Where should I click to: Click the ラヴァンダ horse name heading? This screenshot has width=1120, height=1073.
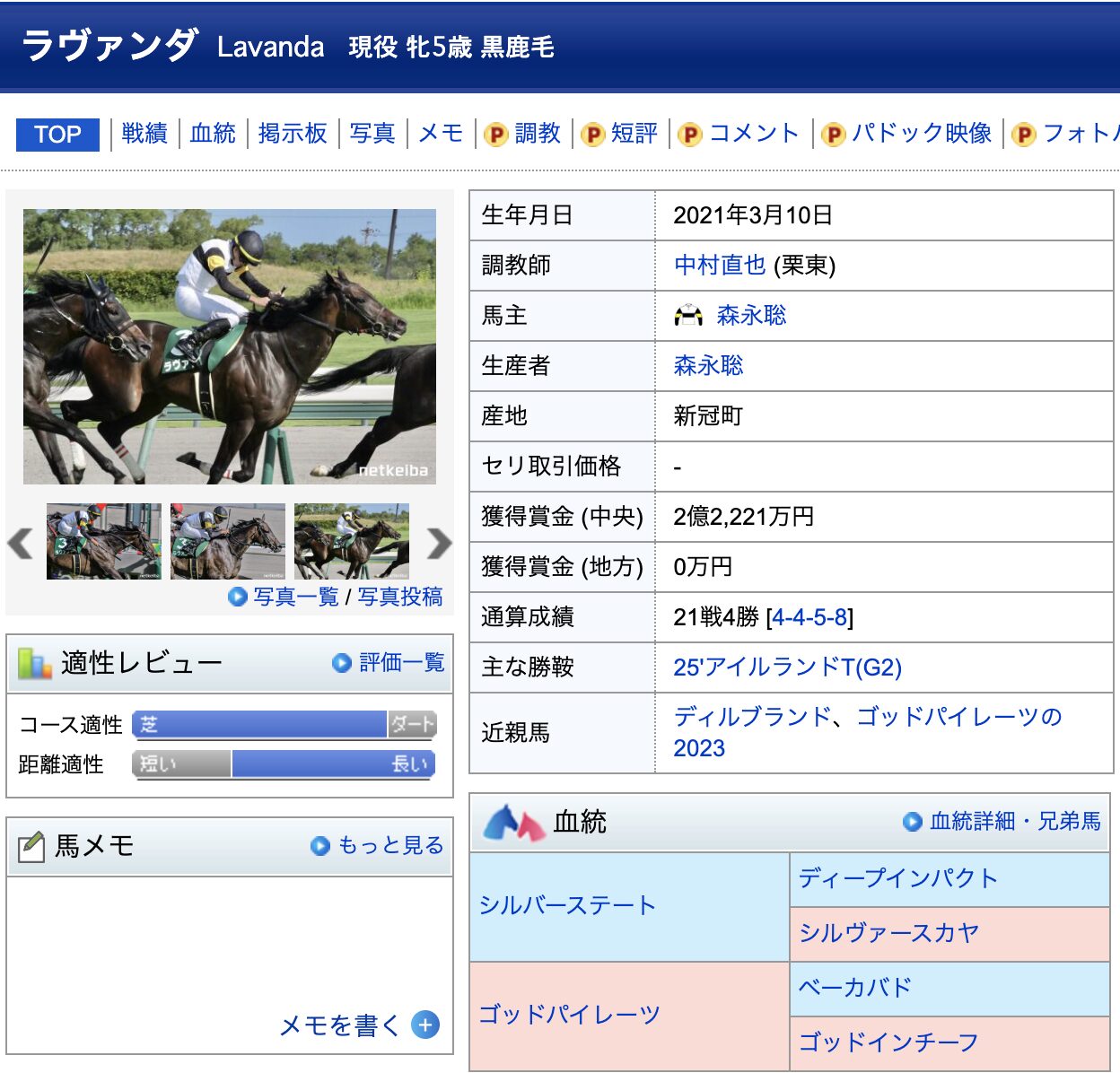click(109, 45)
